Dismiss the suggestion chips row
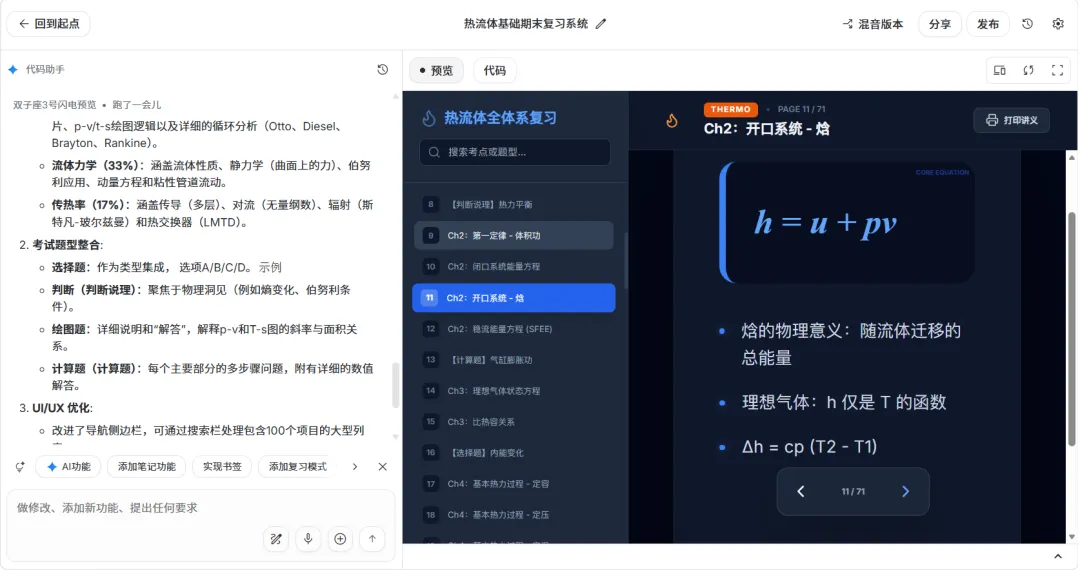Image resolution: width=1080 pixels, height=570 pixels. [382, 467]
